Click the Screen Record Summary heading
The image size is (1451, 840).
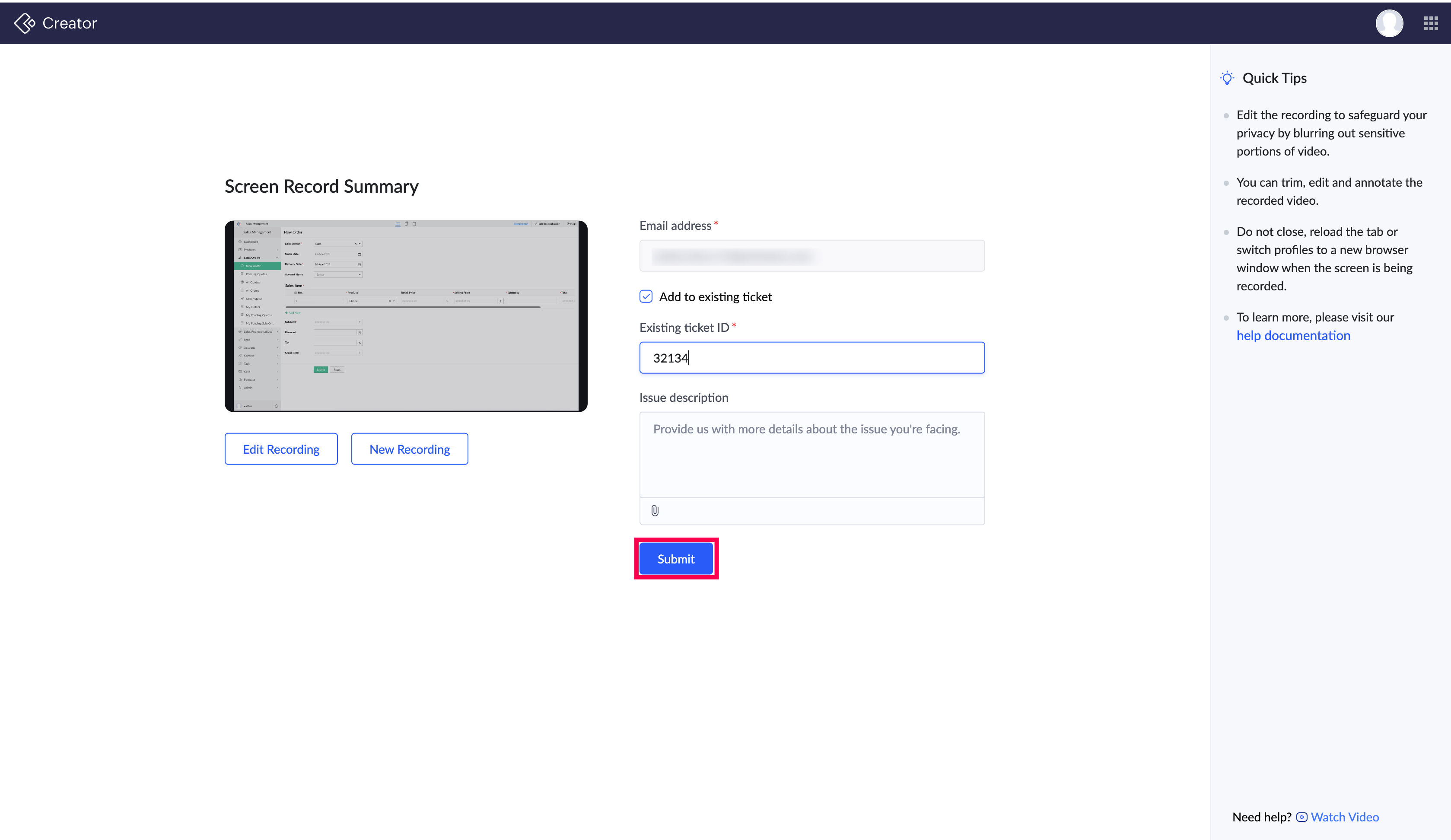tap(321, 187)
